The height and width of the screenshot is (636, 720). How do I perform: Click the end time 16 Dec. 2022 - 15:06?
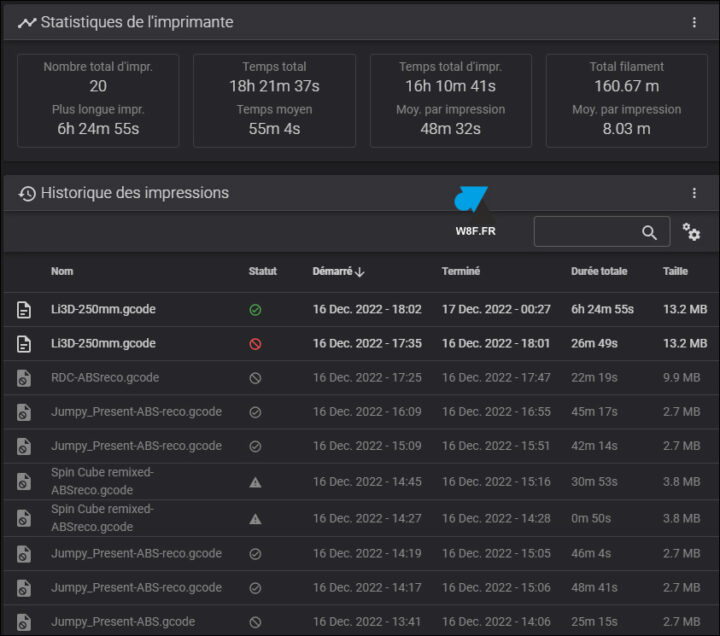496,587
